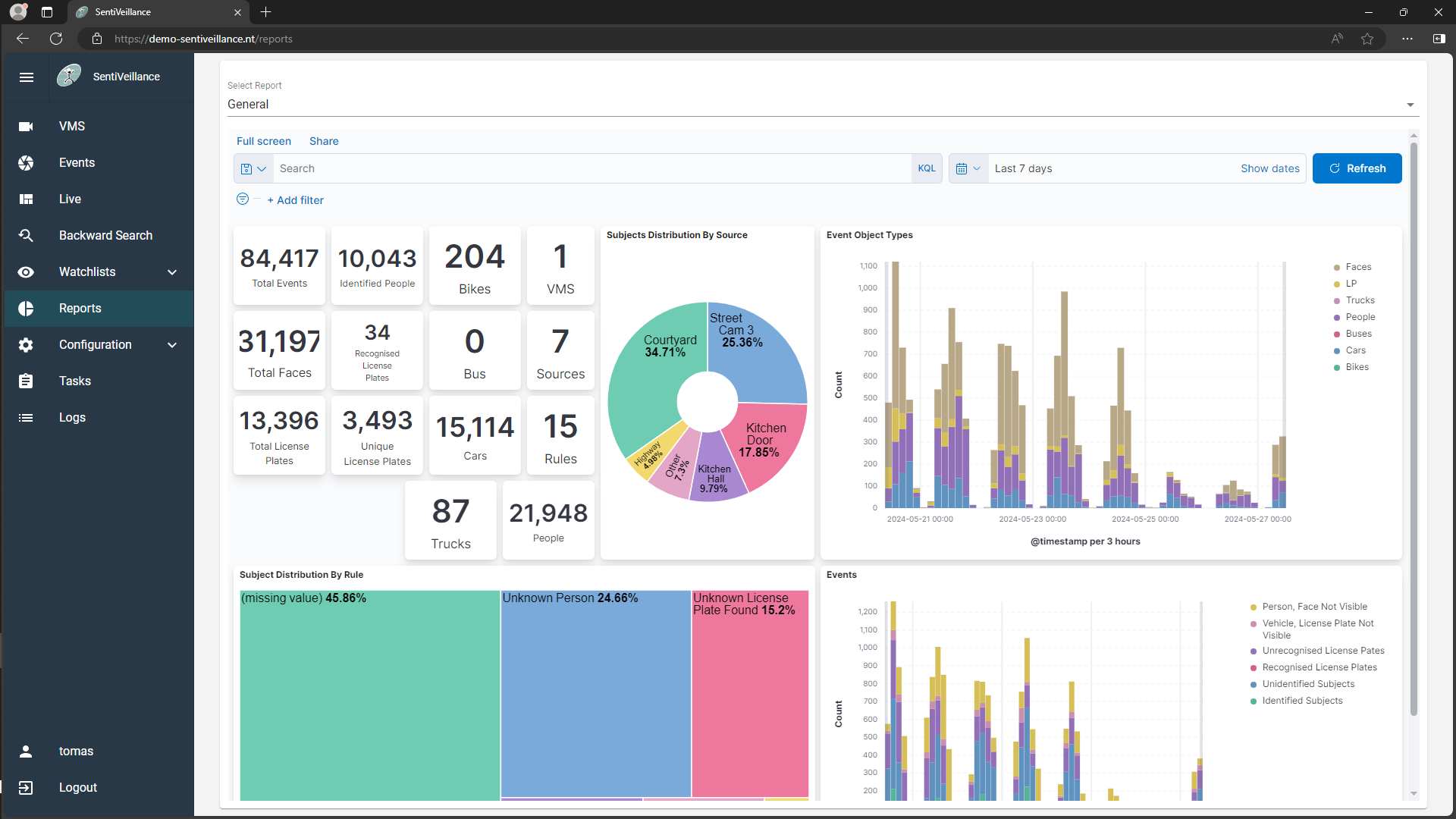Viewport: 1456px width, 819px height.
Task: Click the Search query input field
Action: click(x=592, y=168)
